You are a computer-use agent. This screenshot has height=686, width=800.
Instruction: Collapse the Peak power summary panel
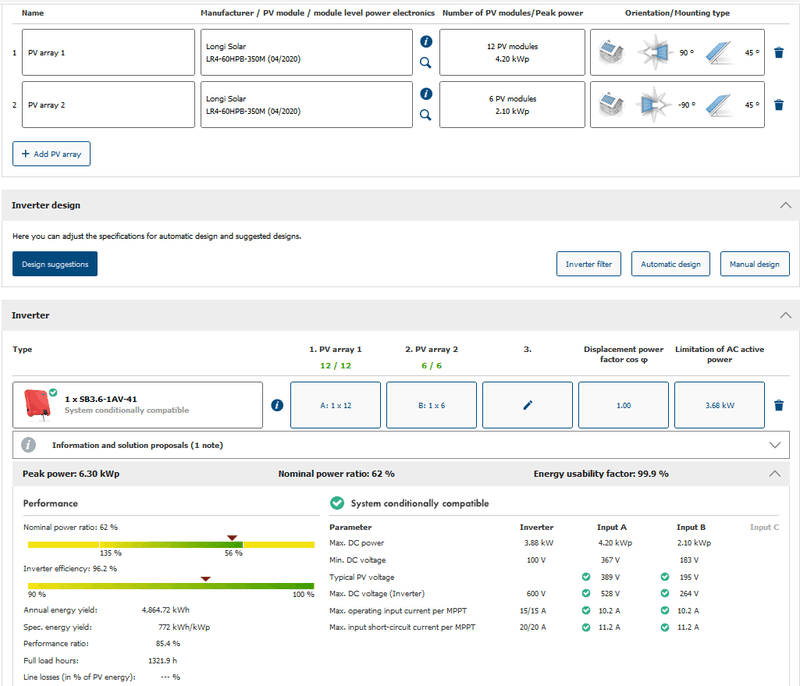[774, 474]
